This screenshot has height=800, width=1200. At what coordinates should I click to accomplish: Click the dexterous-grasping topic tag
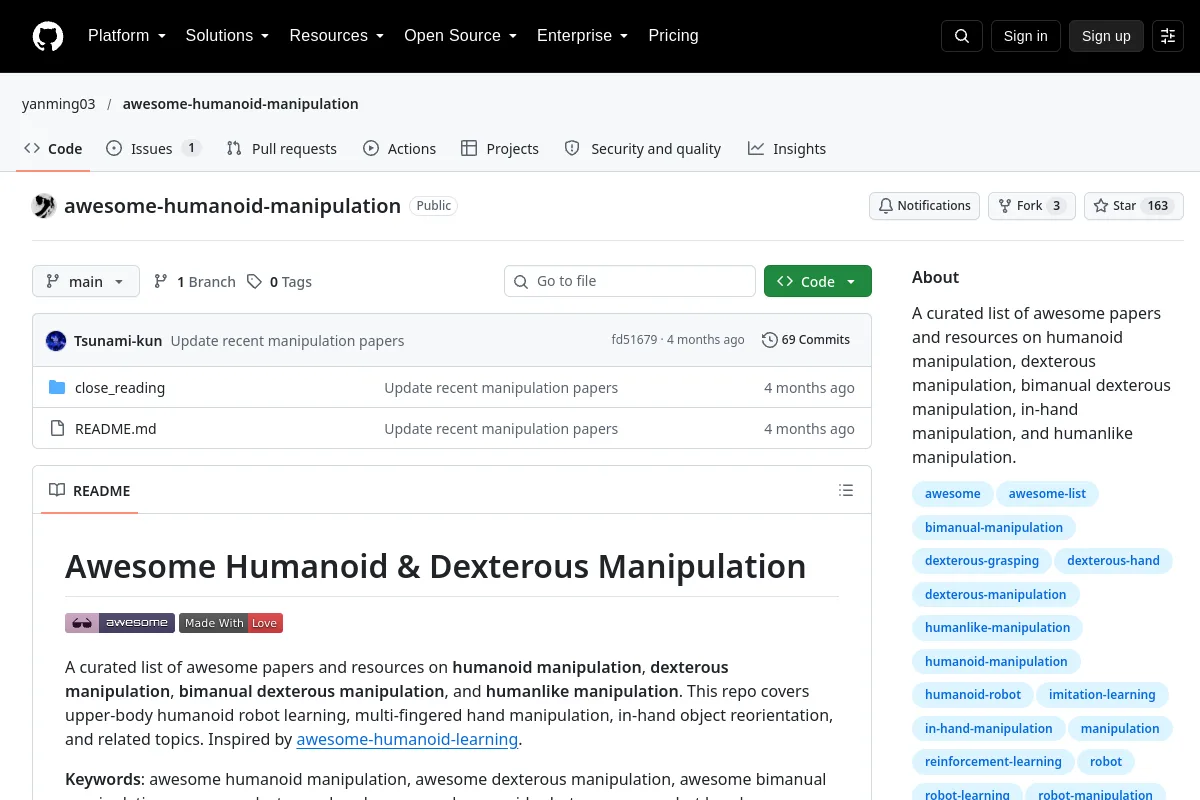click(x=982, y=561)
